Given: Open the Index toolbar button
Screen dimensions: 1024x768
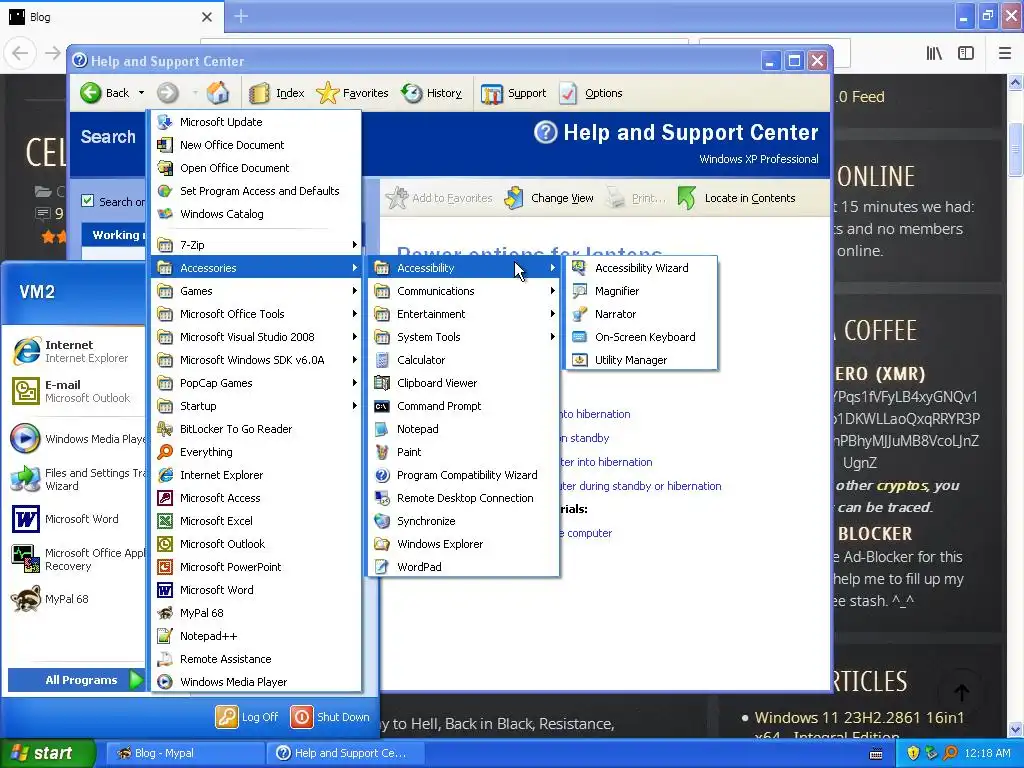Looking at the screenshot, I should pyautogui.click(x=277, y=93).
